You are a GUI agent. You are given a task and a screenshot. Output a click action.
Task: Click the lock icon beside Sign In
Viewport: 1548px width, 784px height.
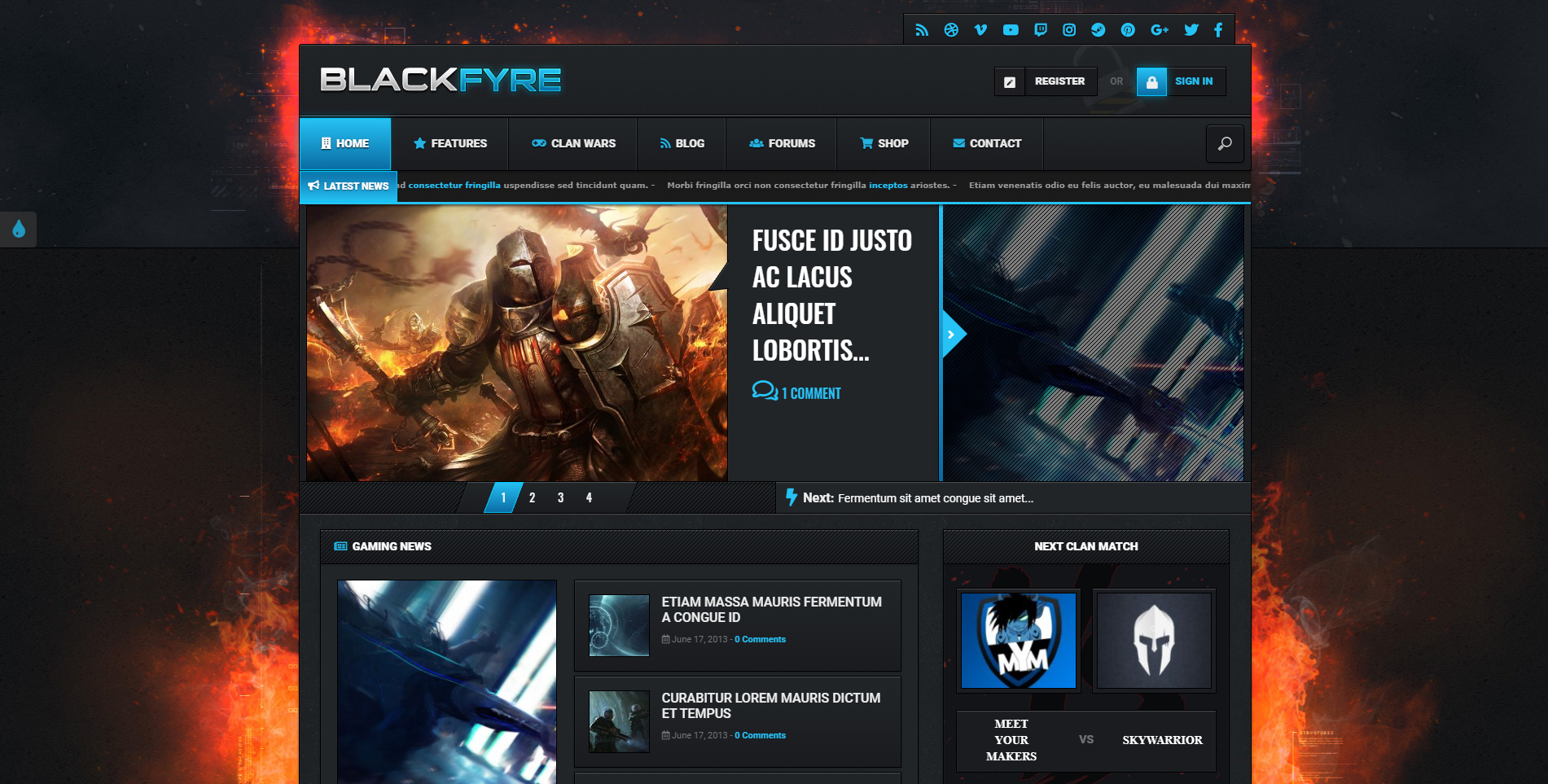[x=1151, y=81]
